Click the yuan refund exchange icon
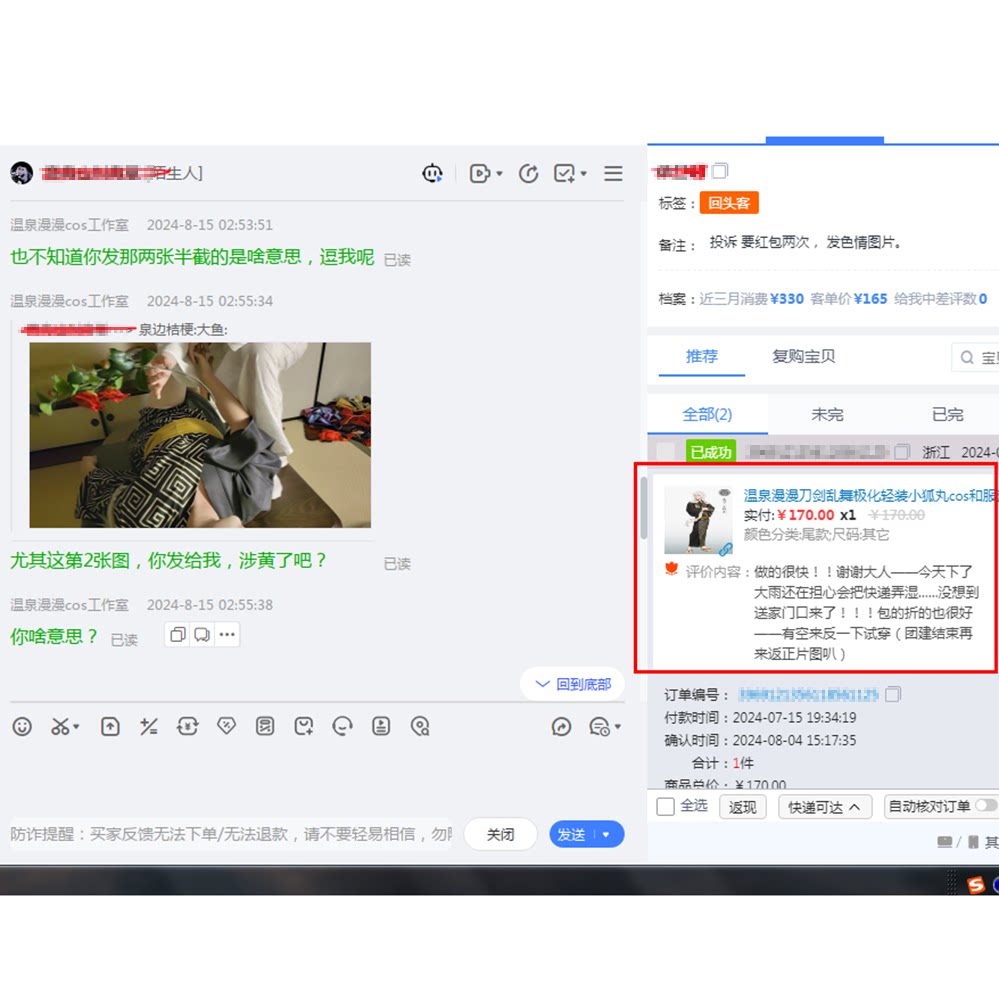This screenshot has height=999, width=999. click(x=188, y=726)
